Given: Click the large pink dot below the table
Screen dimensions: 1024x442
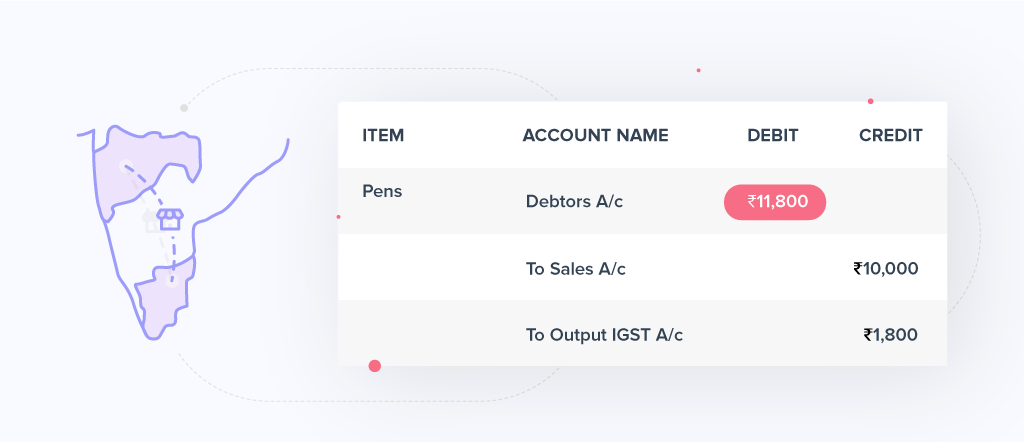Looking at the screenshot, I should coord(375,366).
